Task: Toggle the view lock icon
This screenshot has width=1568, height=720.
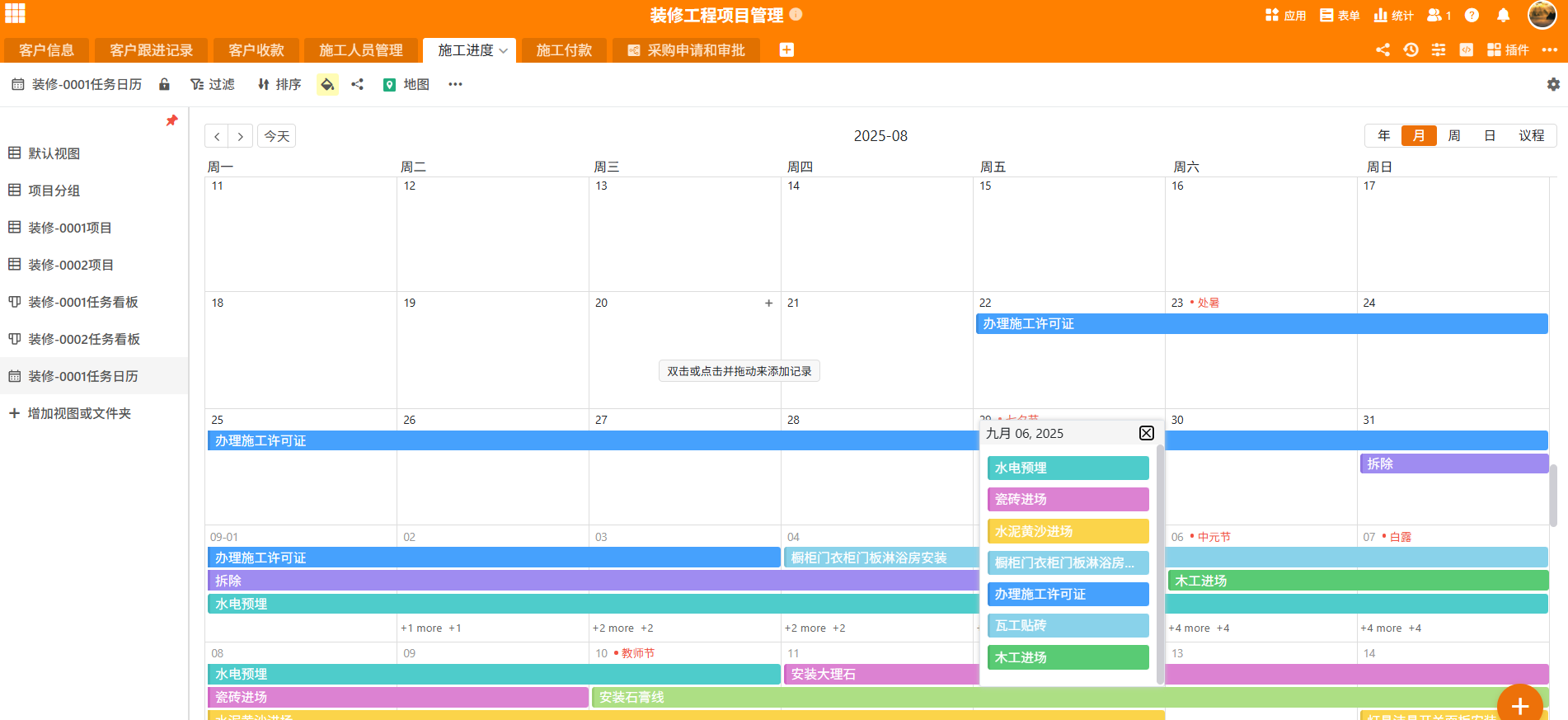Action: pyautogui.click(x=164, y=84)
